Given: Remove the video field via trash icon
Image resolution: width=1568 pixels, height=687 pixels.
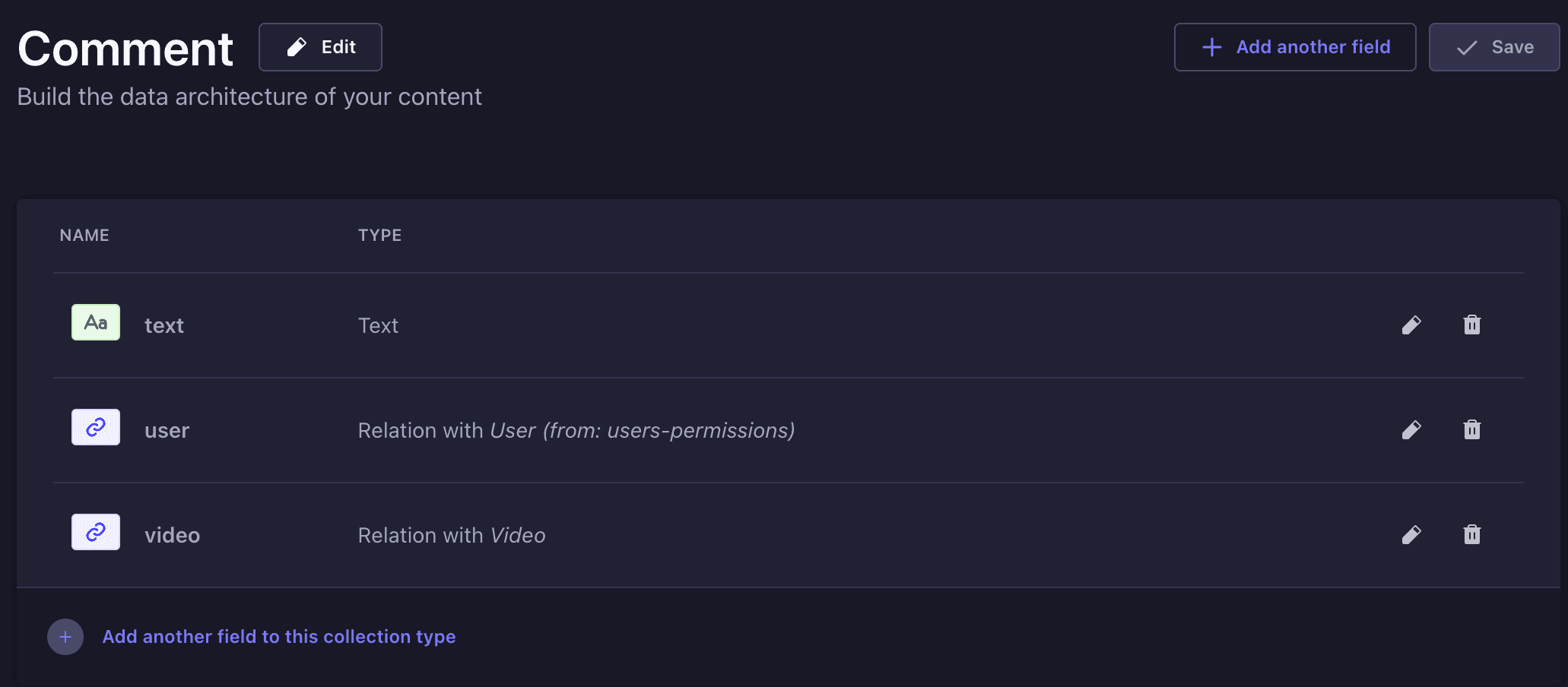Looking at the screenshot, I should click(x=1472, y=535).
